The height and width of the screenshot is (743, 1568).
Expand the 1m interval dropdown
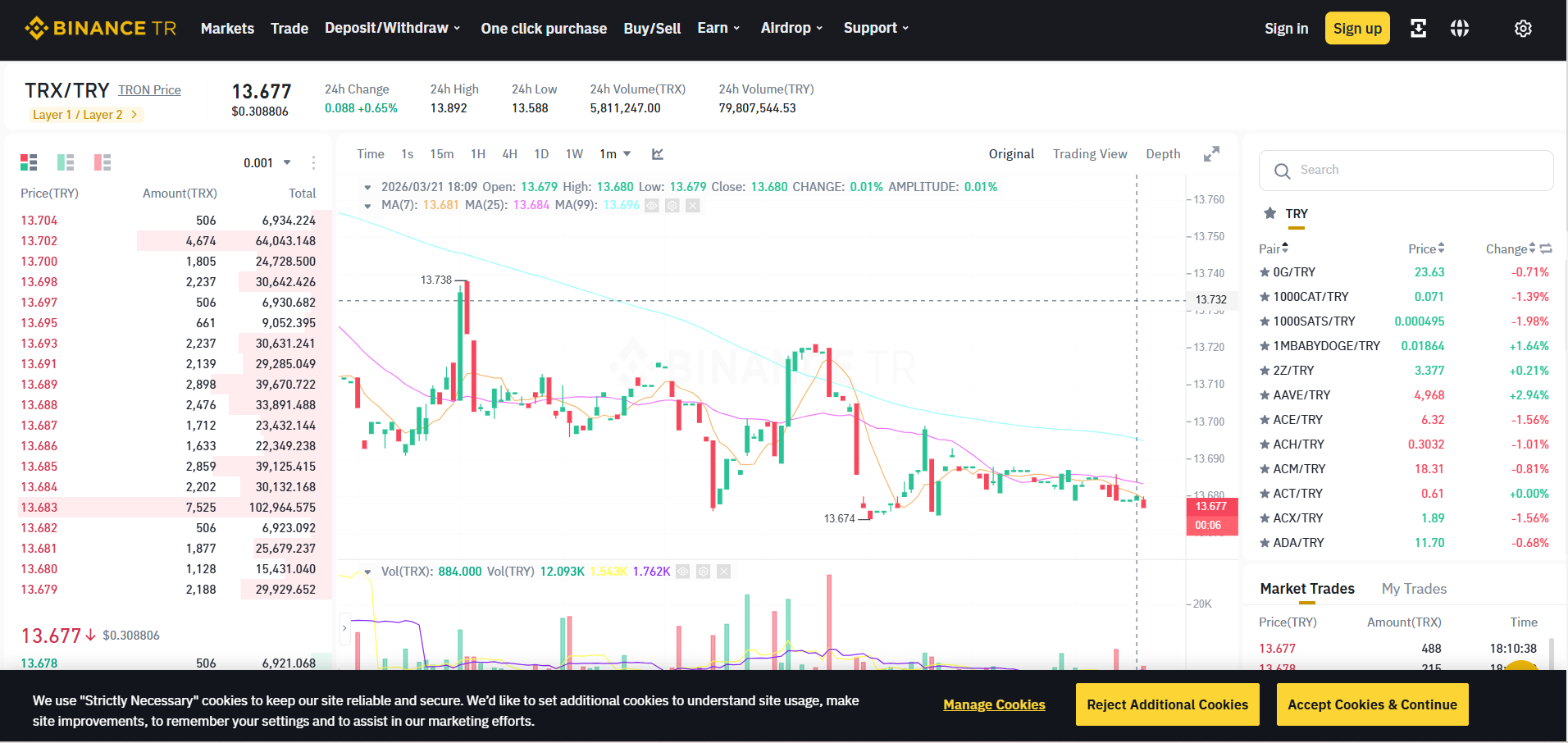pyautogui.click(x=615, y=154)
